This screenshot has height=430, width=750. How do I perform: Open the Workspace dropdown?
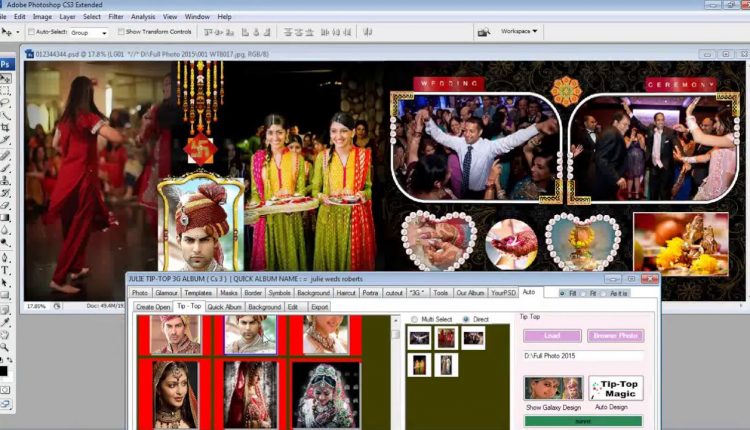[519, 31]
